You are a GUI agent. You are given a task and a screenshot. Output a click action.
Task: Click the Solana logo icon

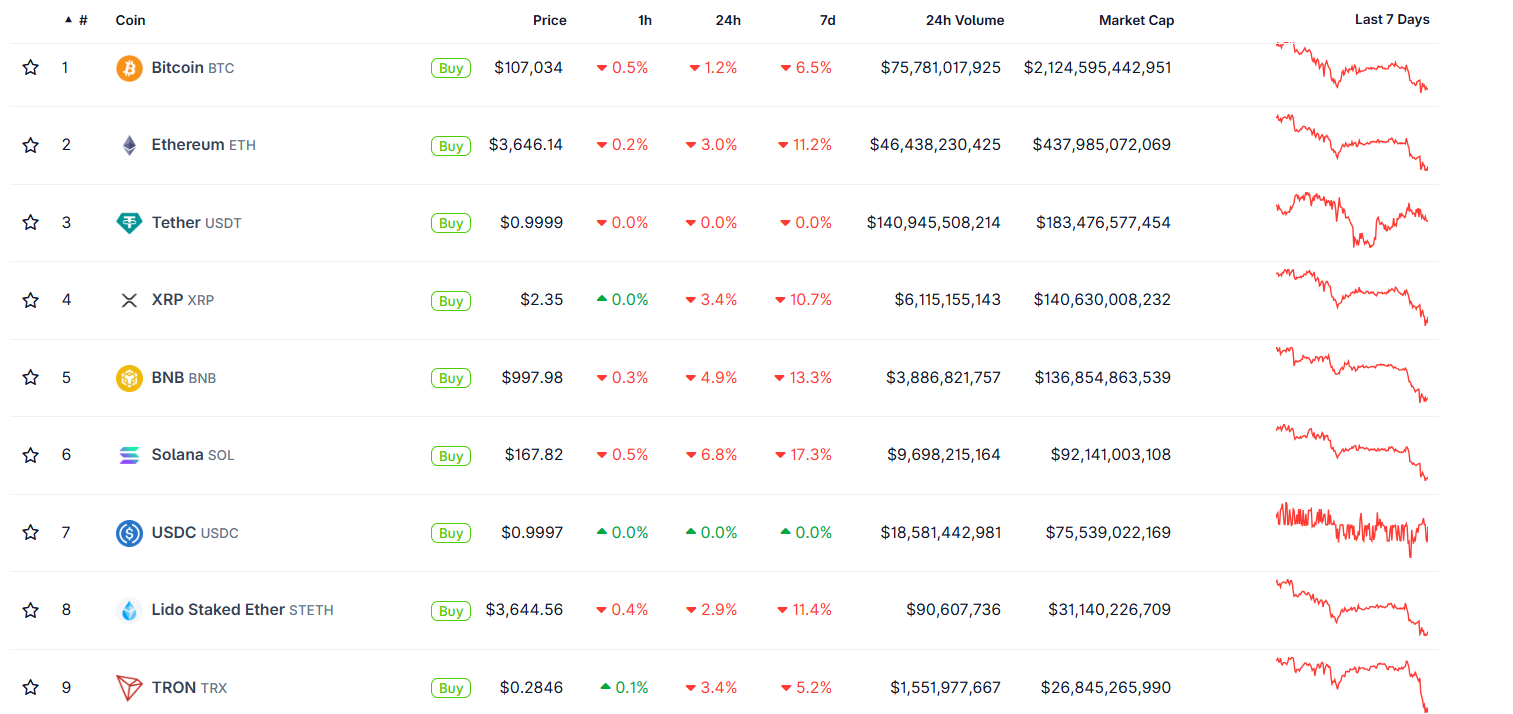click(x=129, y=455)
